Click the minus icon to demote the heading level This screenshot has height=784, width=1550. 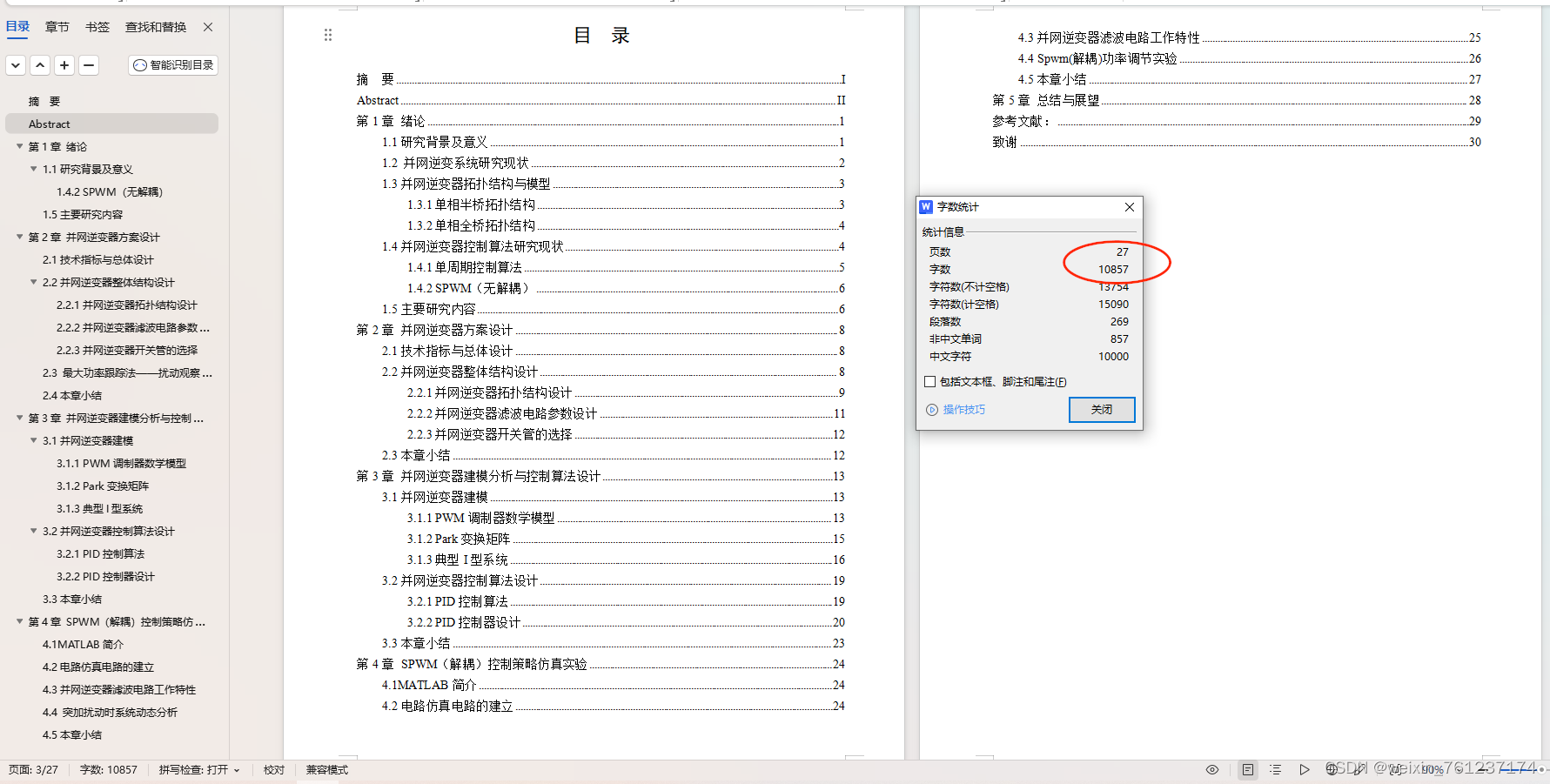pyautogui.click(x=88, y=65)
